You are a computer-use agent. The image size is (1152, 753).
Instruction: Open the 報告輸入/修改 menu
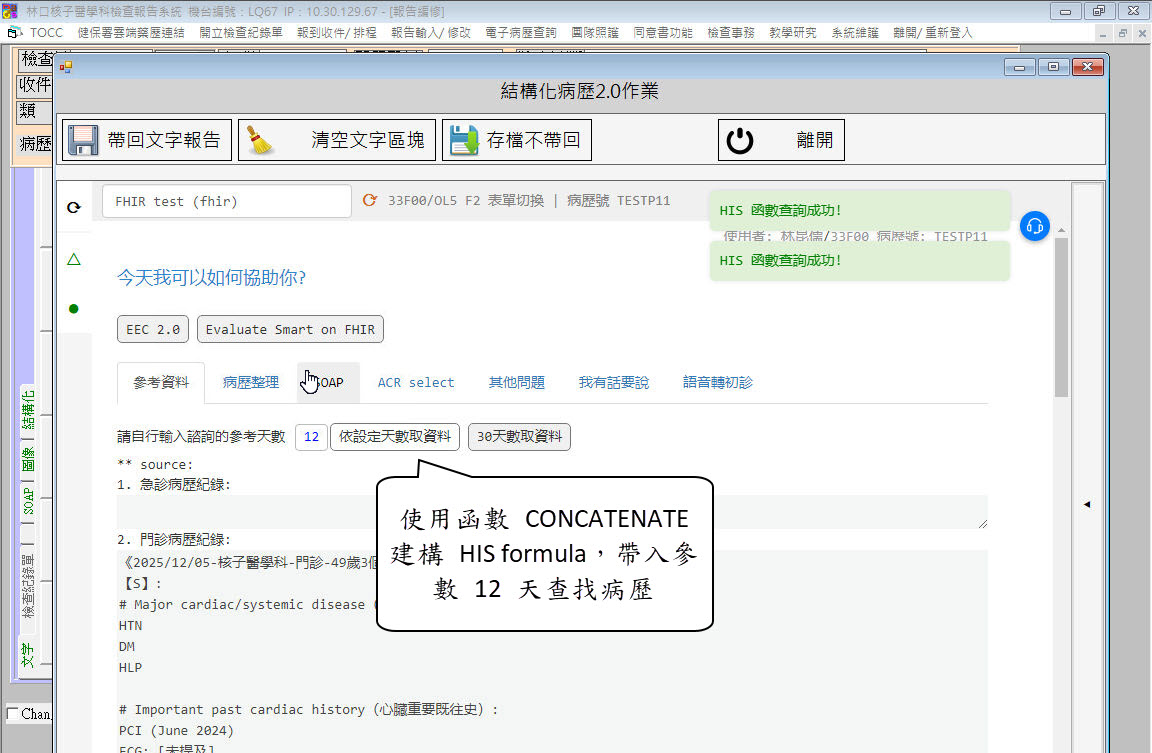430,32
